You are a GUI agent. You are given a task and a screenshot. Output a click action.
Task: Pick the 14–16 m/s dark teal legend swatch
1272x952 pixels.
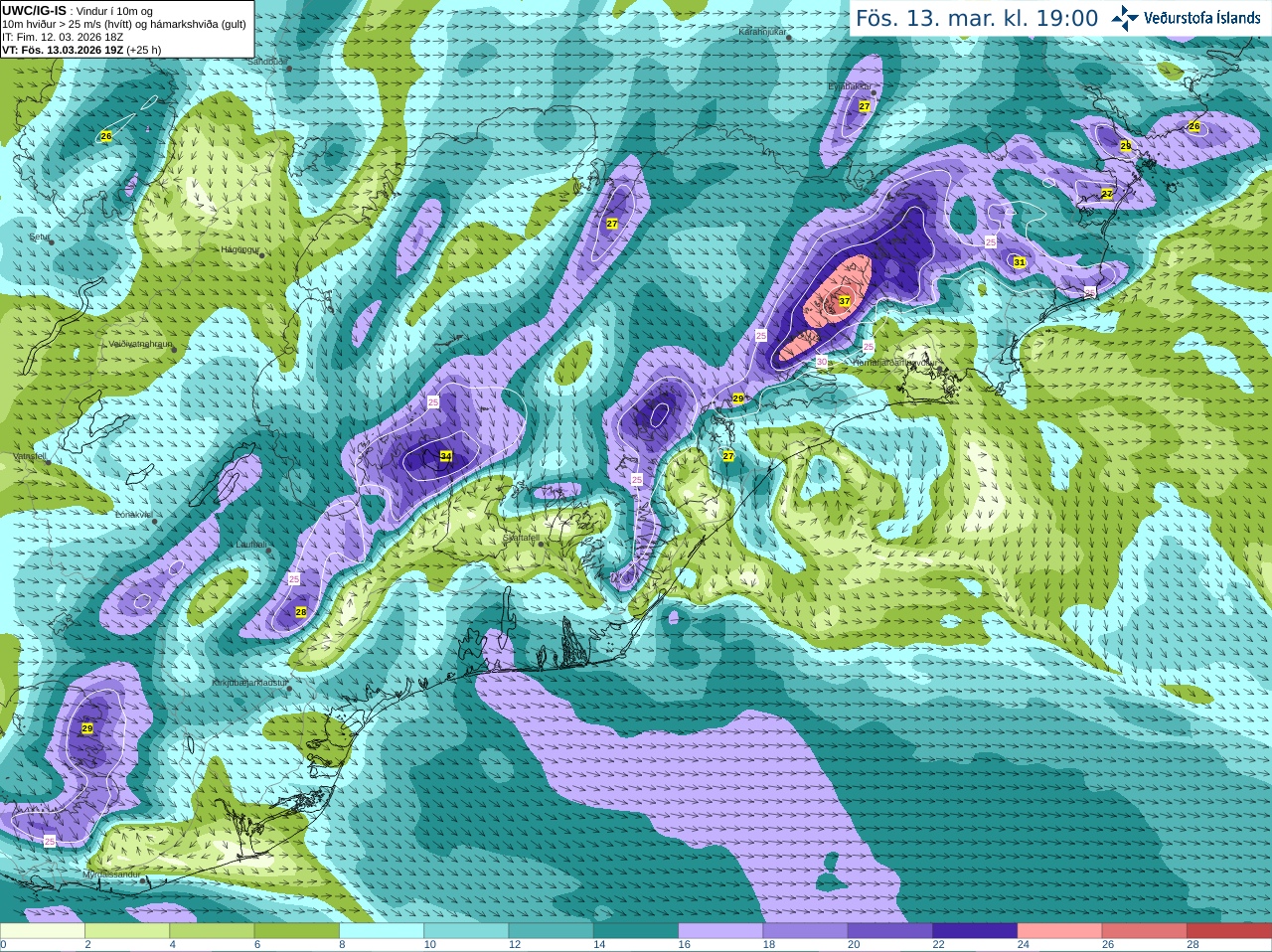coord(636,931)
